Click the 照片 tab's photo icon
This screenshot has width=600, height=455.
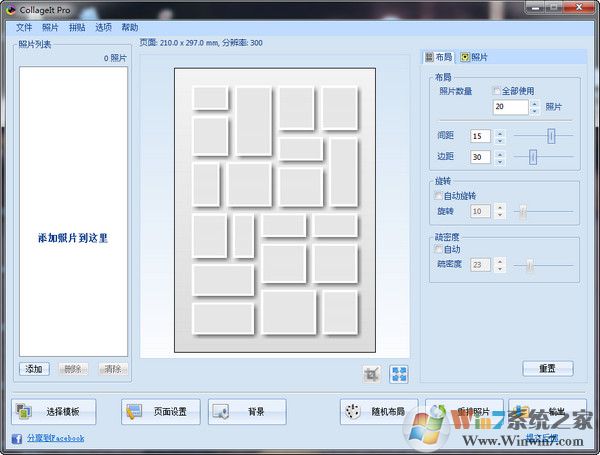point(465,57)
